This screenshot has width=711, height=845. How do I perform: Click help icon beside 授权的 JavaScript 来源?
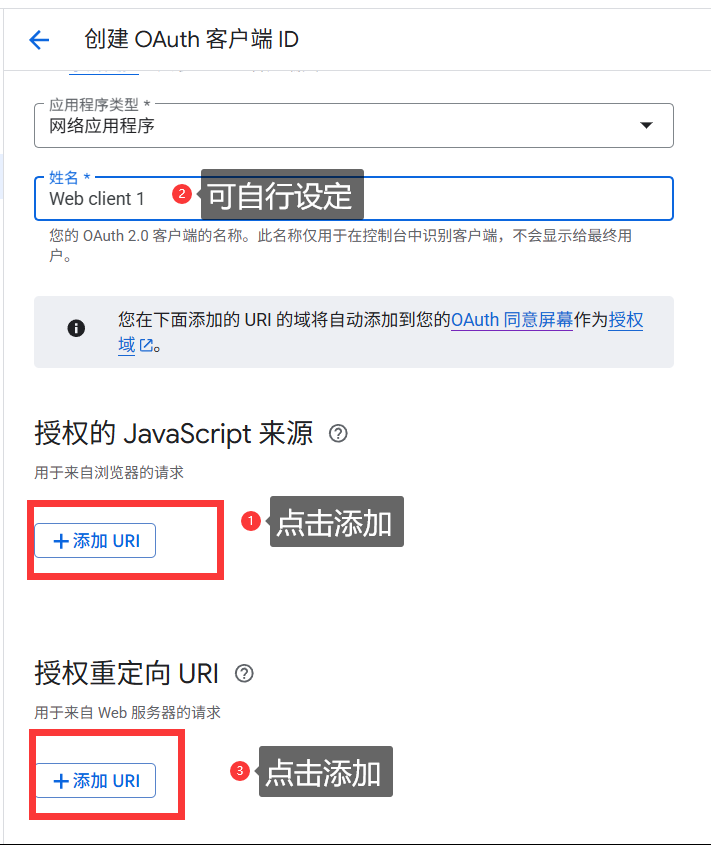click(338, 433)
